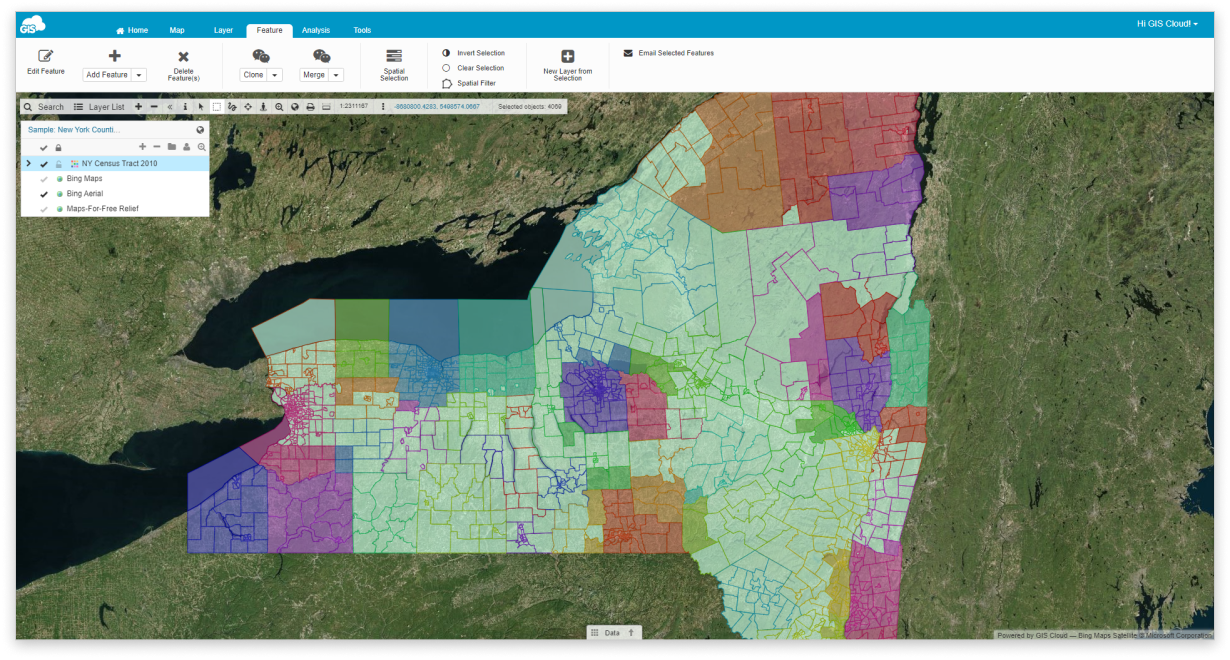The image size is (1230, 660).
Task: Click the print icon in map toolbar
Action: pyautogui.click(x=310, y=107)
